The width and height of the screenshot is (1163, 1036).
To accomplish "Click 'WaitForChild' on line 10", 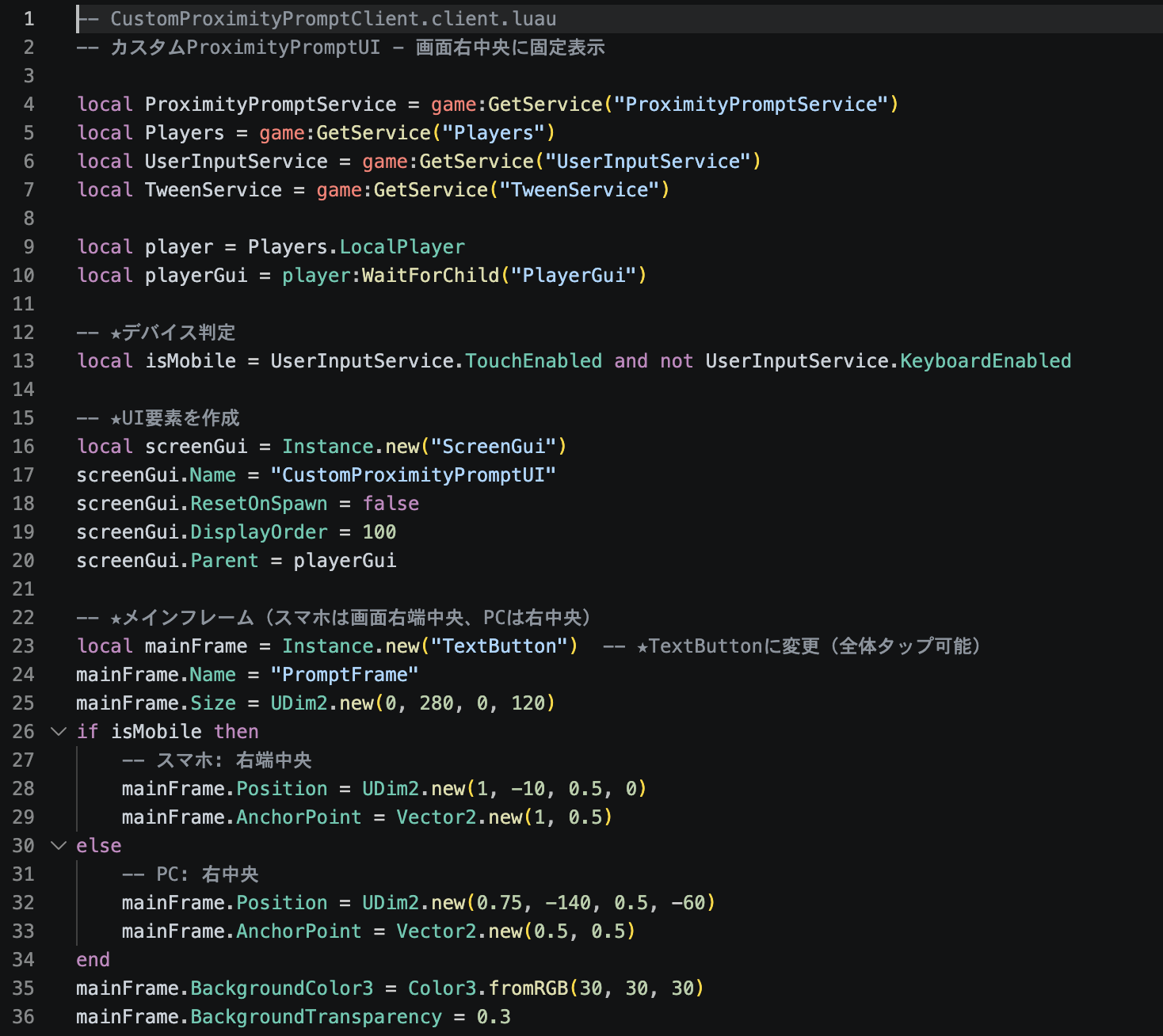I will [431, 275].
